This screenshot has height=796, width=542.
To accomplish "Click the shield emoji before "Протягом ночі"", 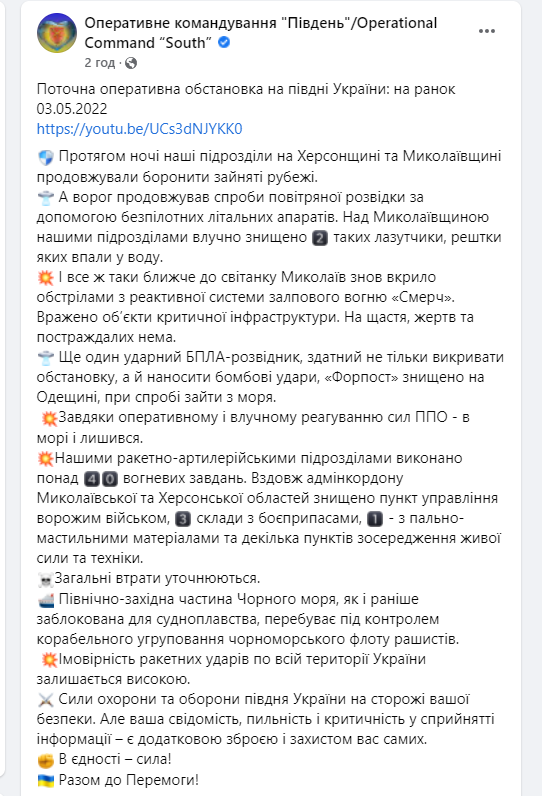I will tap(46, 157).
